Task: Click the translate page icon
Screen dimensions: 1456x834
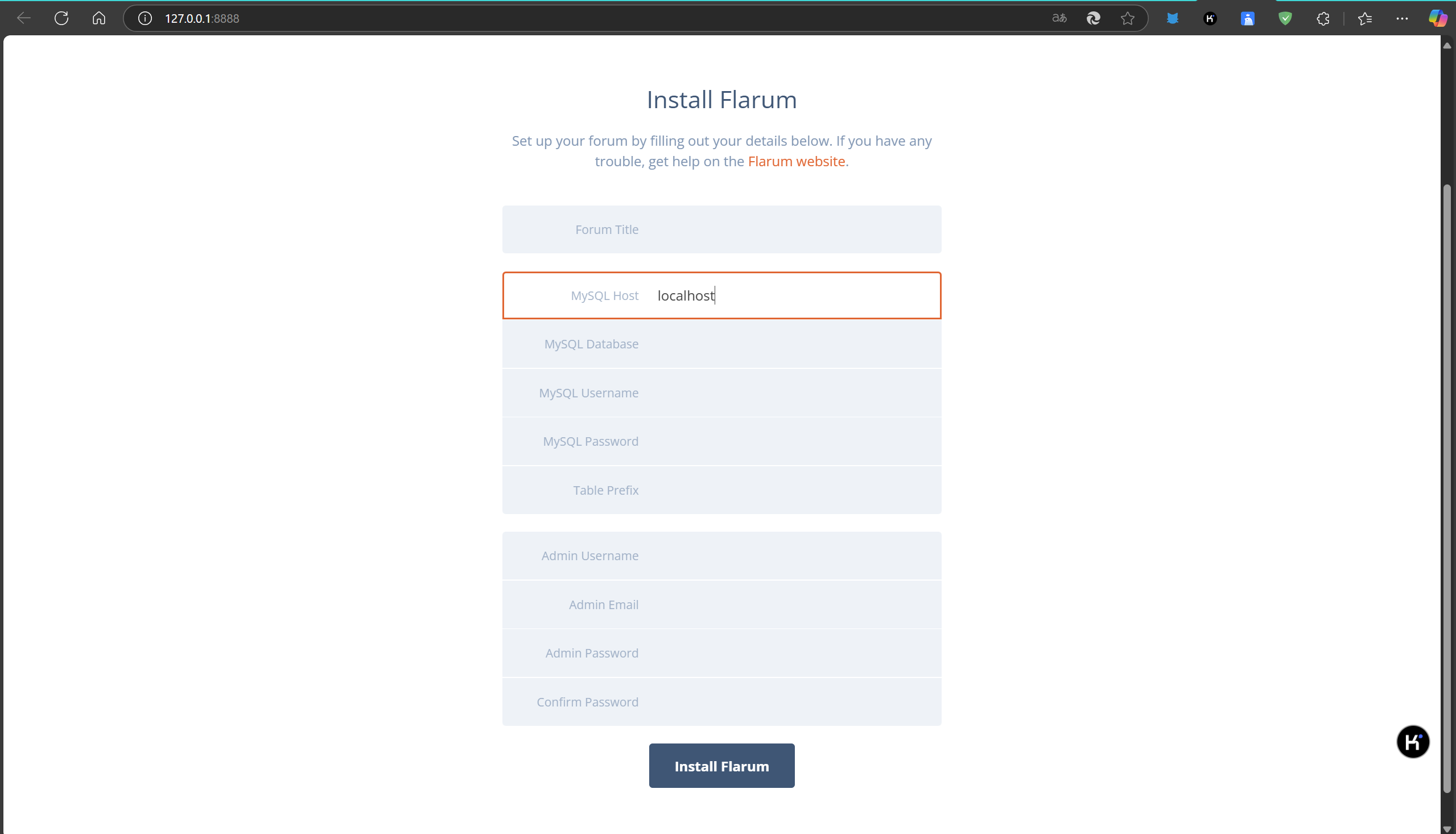Action: [1059, 18]
